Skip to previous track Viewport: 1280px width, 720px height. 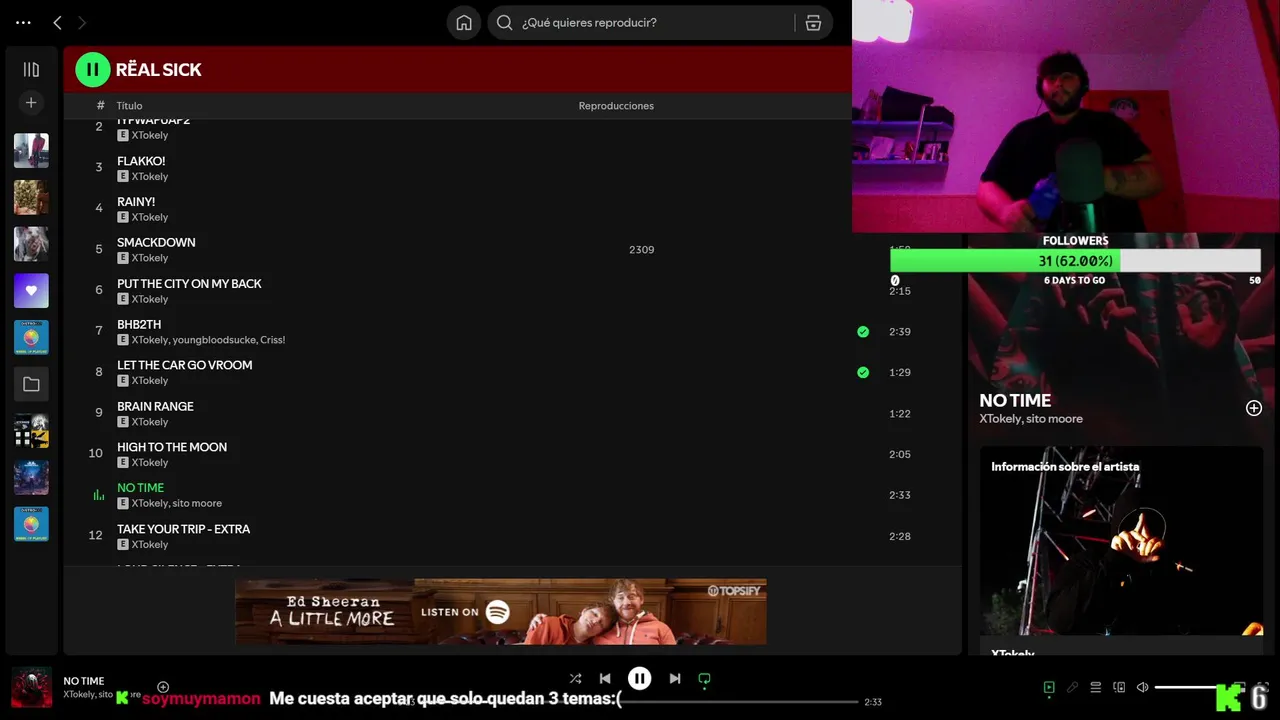[605, 679]
